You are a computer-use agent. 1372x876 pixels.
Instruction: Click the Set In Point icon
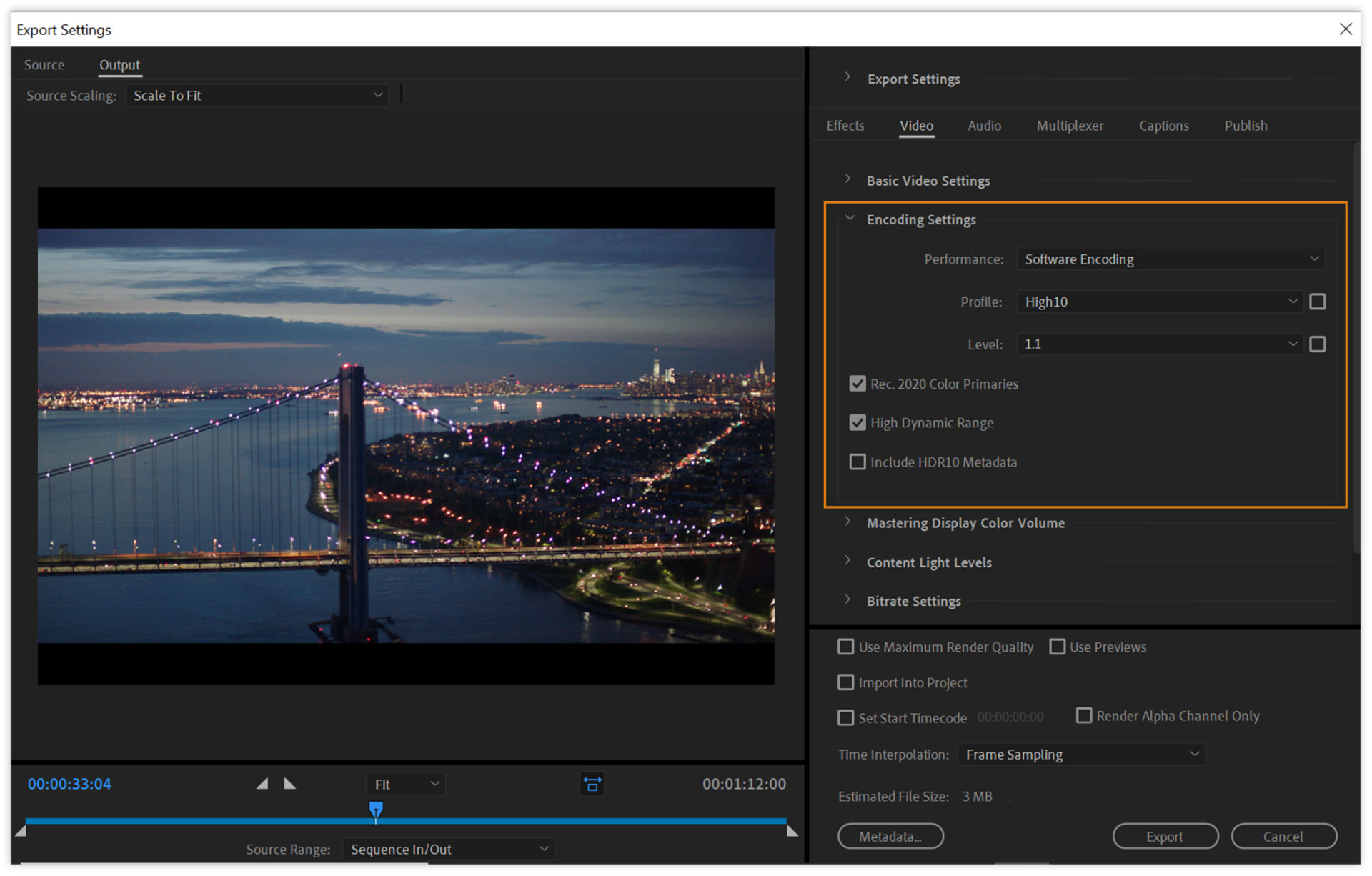point(262,783)
